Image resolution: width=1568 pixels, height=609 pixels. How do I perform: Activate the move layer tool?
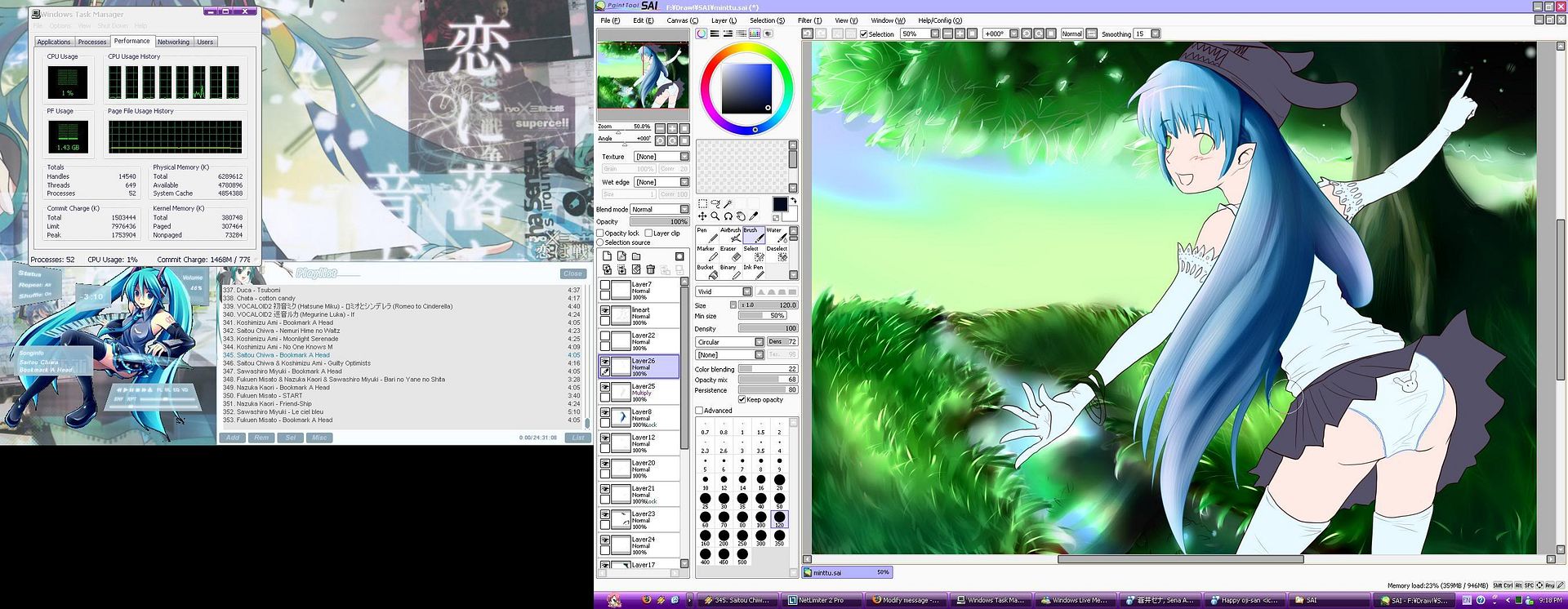click(702, 216)
